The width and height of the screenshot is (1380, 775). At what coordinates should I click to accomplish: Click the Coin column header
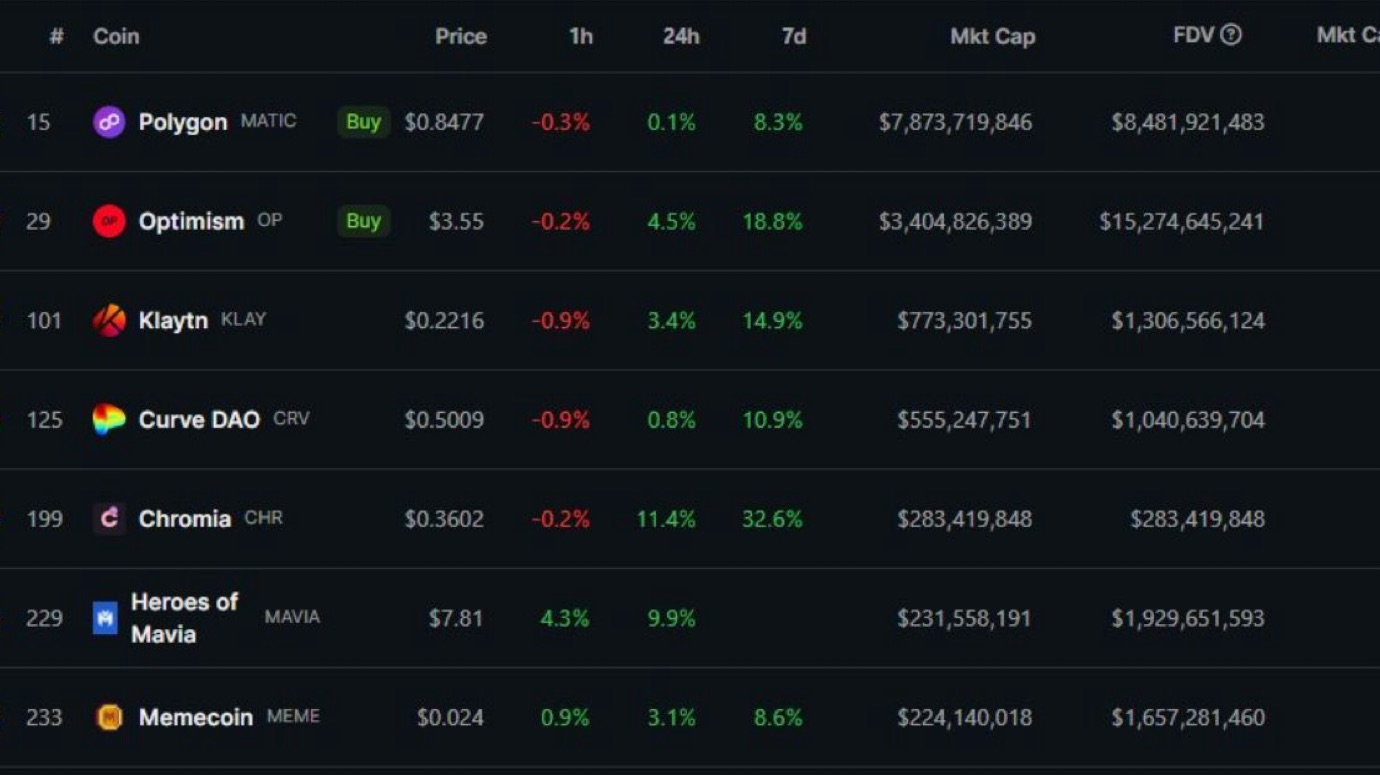tap(116, 36)
